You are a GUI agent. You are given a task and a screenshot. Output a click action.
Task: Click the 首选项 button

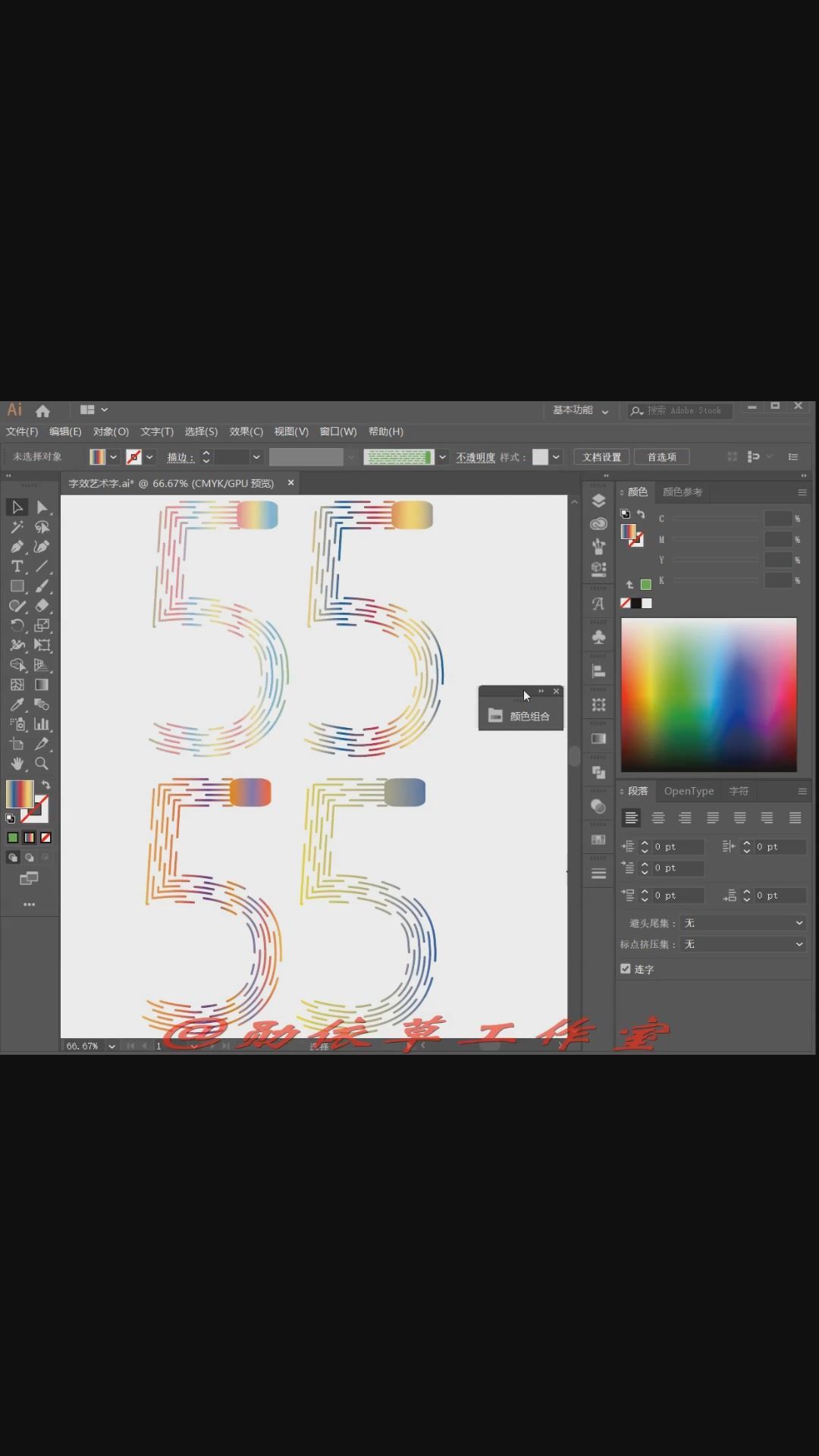coord(661,457)
